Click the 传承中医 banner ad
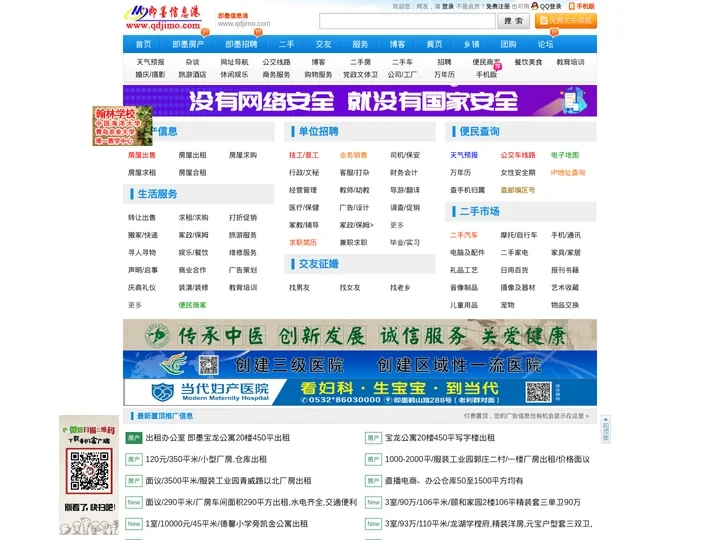 pyautogui.click(x=360, y=335)
